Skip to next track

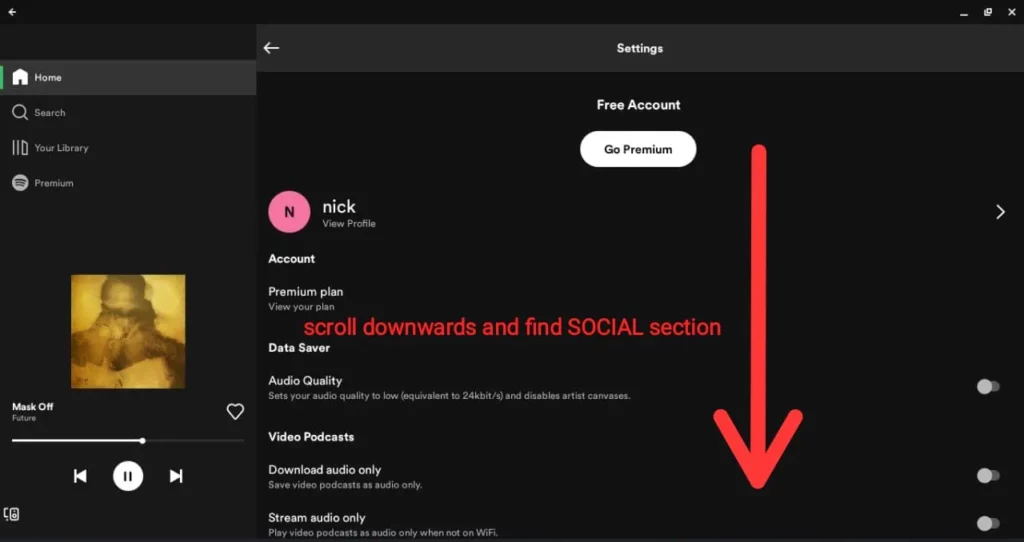pos(176,476)
